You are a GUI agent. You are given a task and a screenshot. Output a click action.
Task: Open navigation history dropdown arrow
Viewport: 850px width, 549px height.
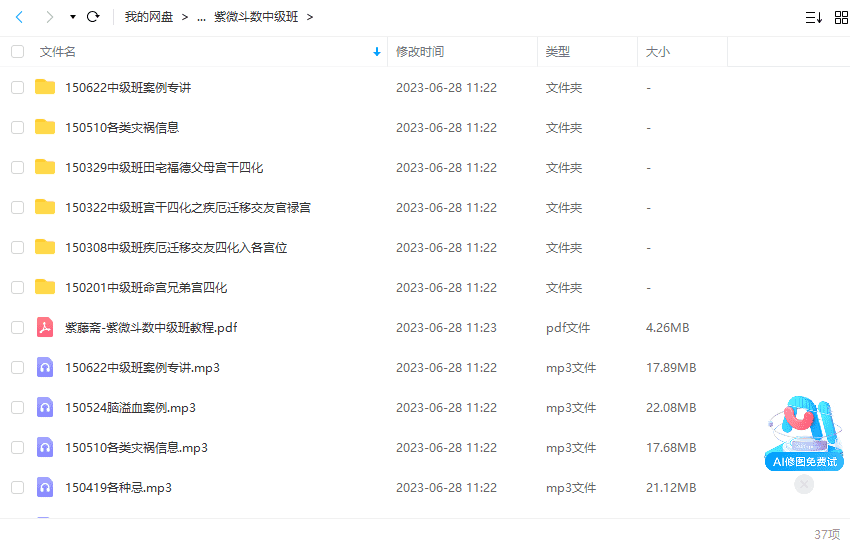click(x=72, y=17)
